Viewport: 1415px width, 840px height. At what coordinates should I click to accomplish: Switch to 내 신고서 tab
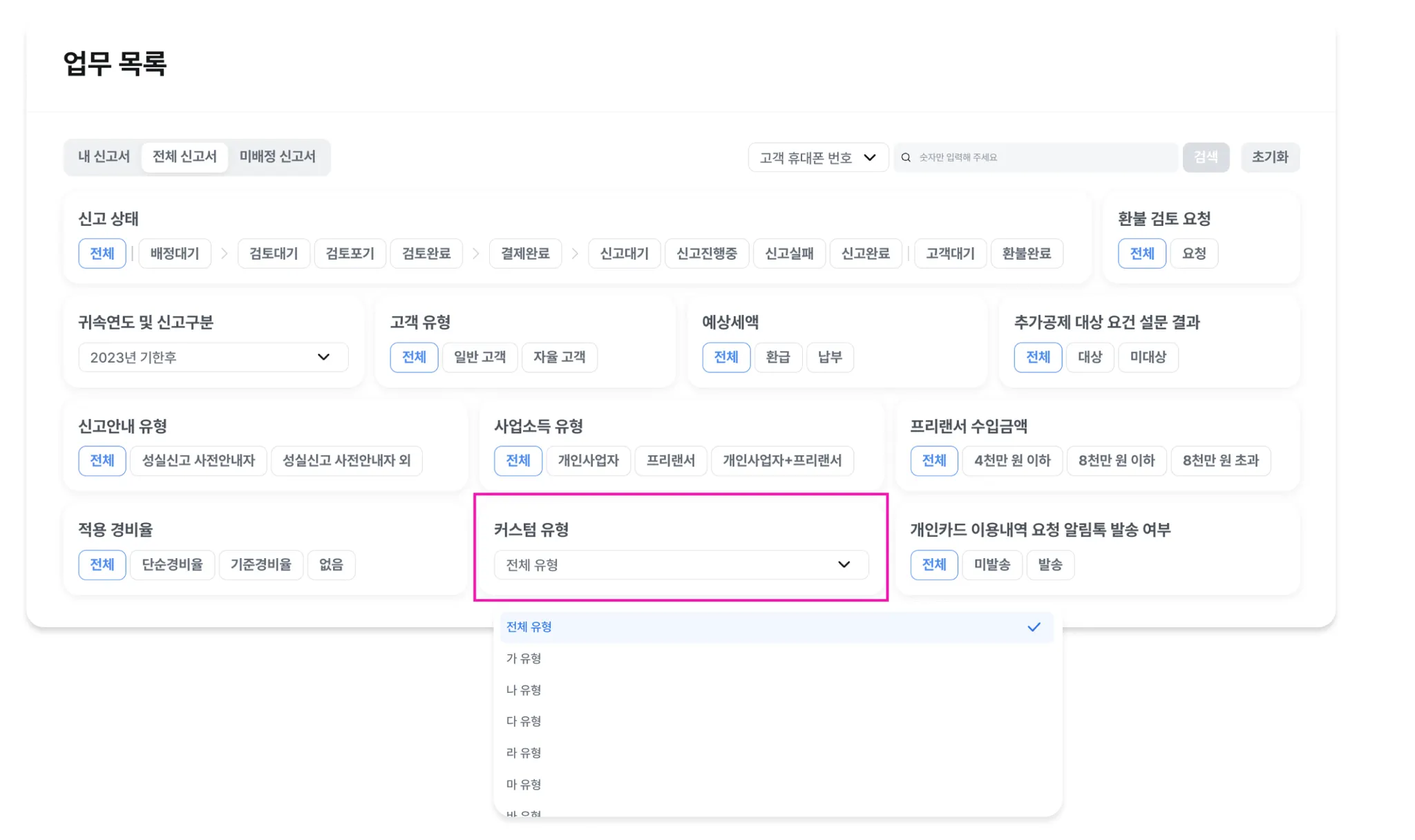(x=104, y=157)
